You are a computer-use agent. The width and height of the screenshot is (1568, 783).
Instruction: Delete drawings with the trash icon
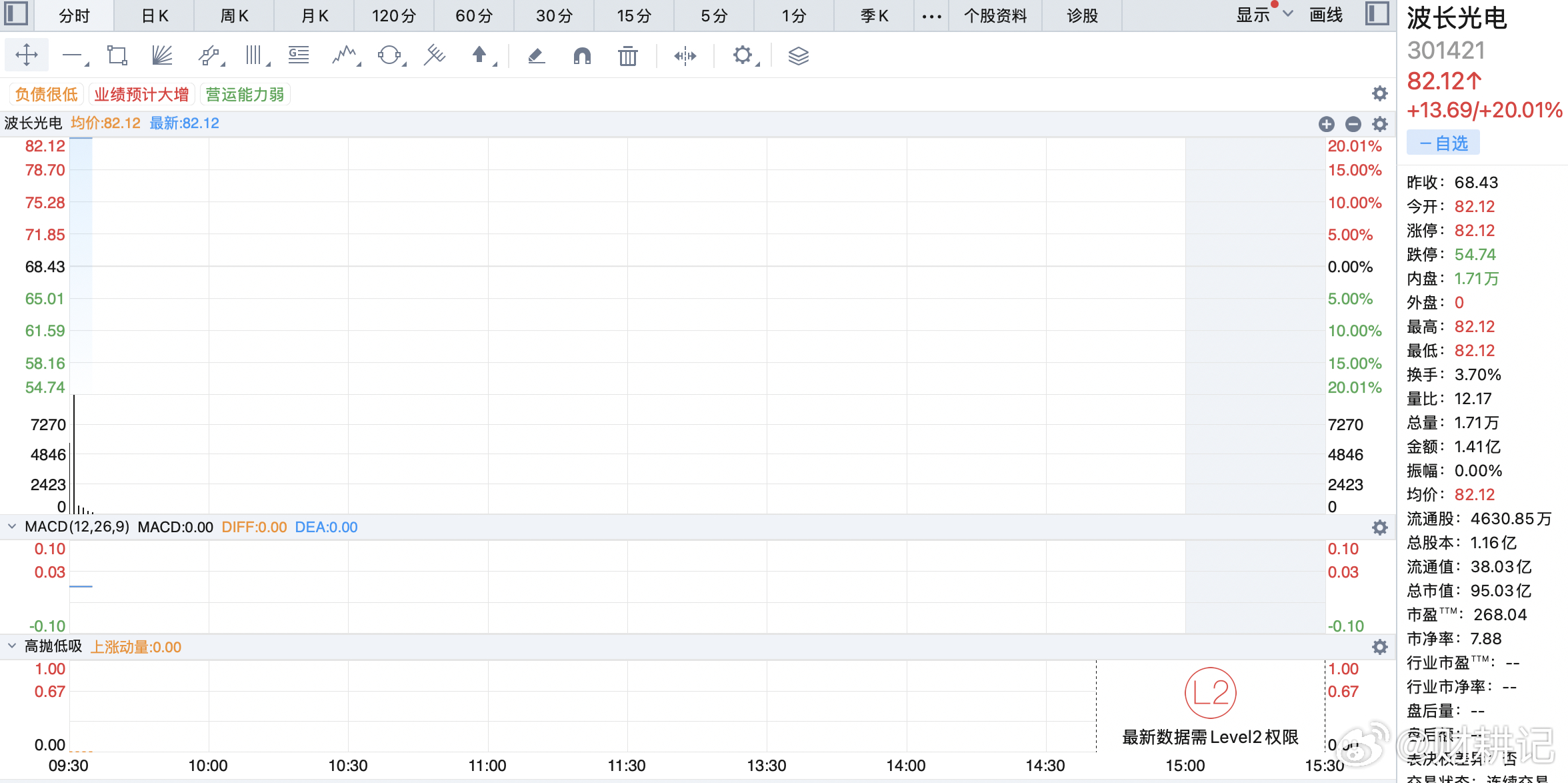pyautogui.click(x=627, y=55)
